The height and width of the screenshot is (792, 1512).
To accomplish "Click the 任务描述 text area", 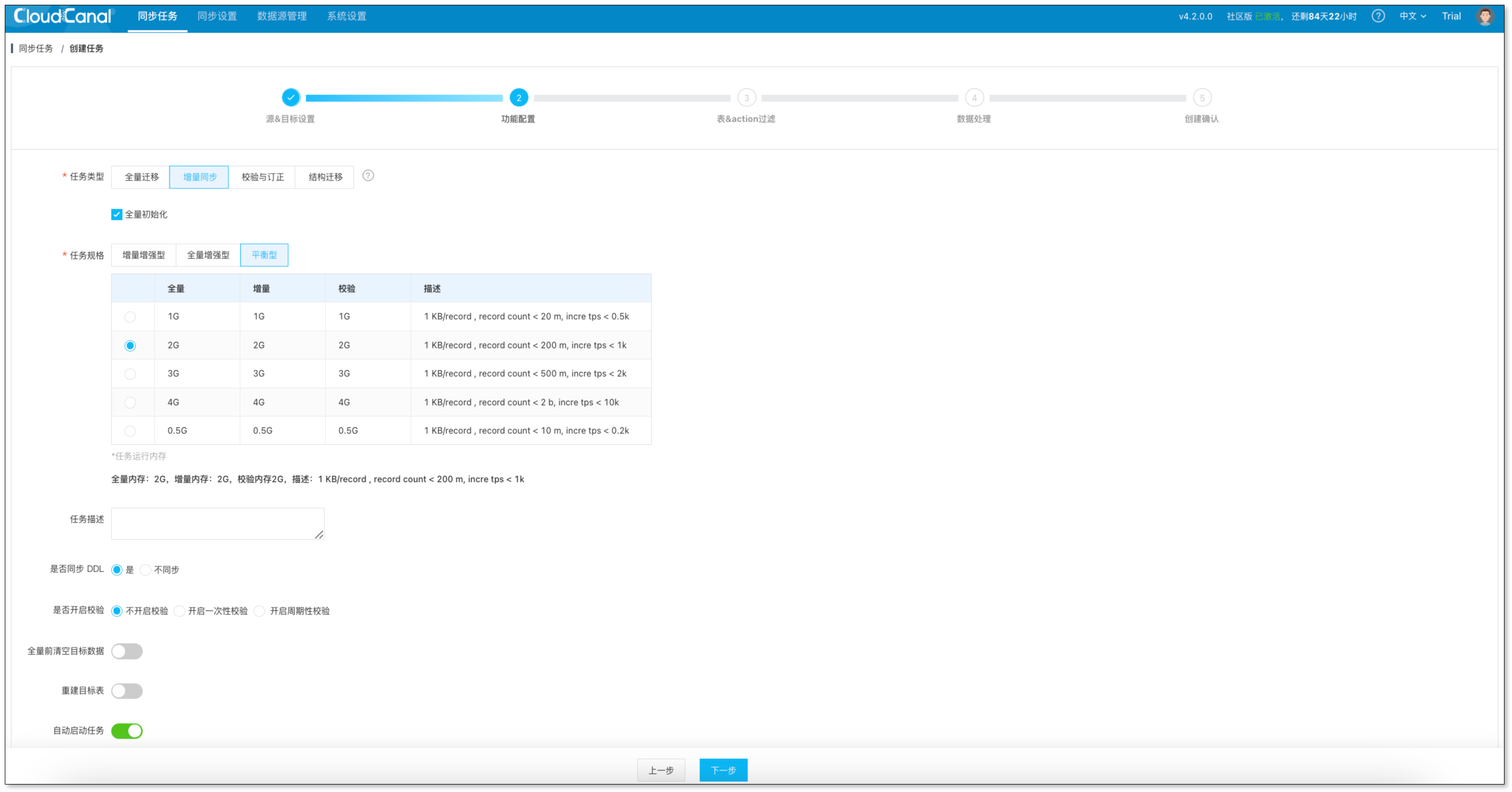I will (x=218, y=524).
